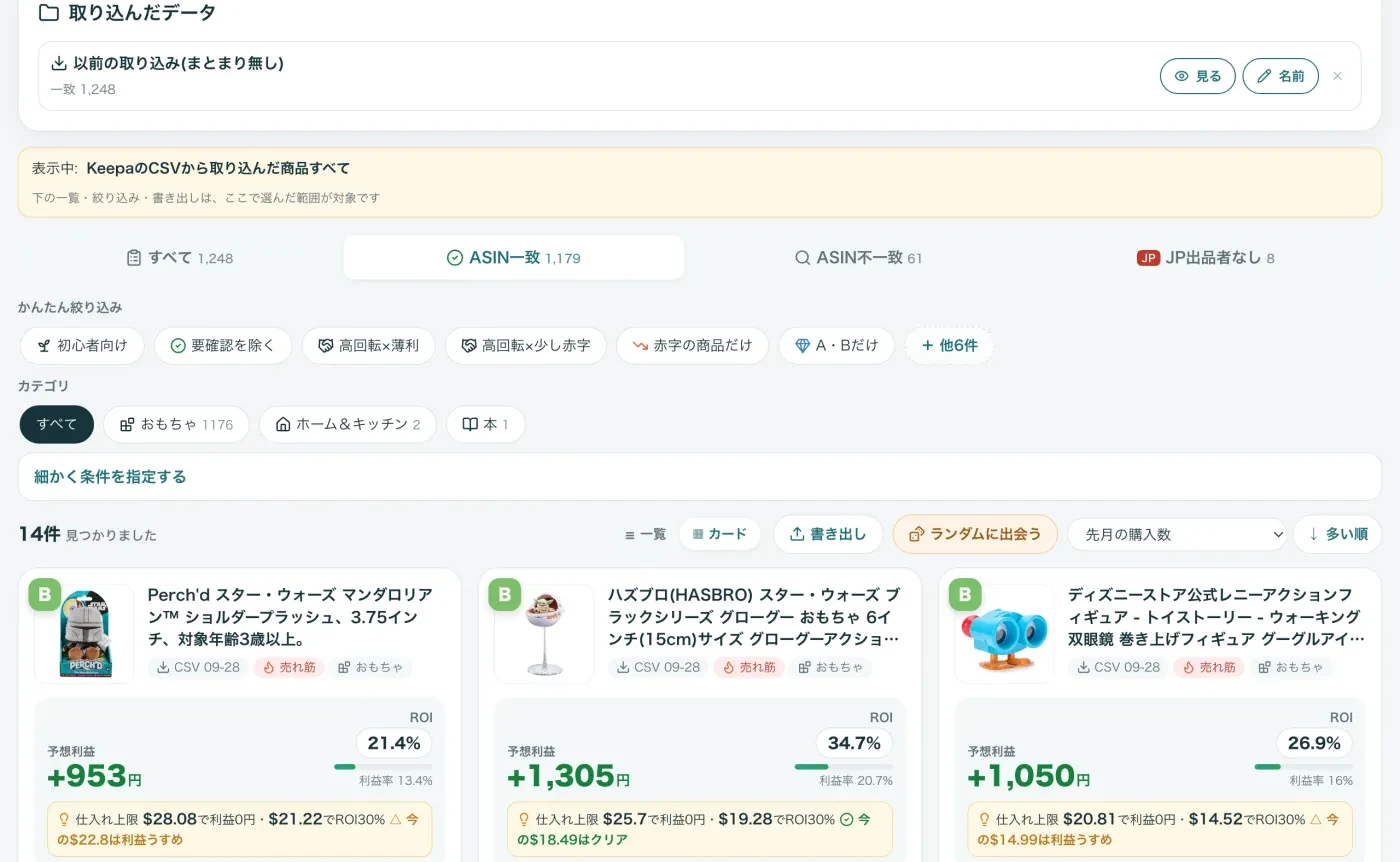Toggle the 赤字の商品だけ filter chip

692,346
